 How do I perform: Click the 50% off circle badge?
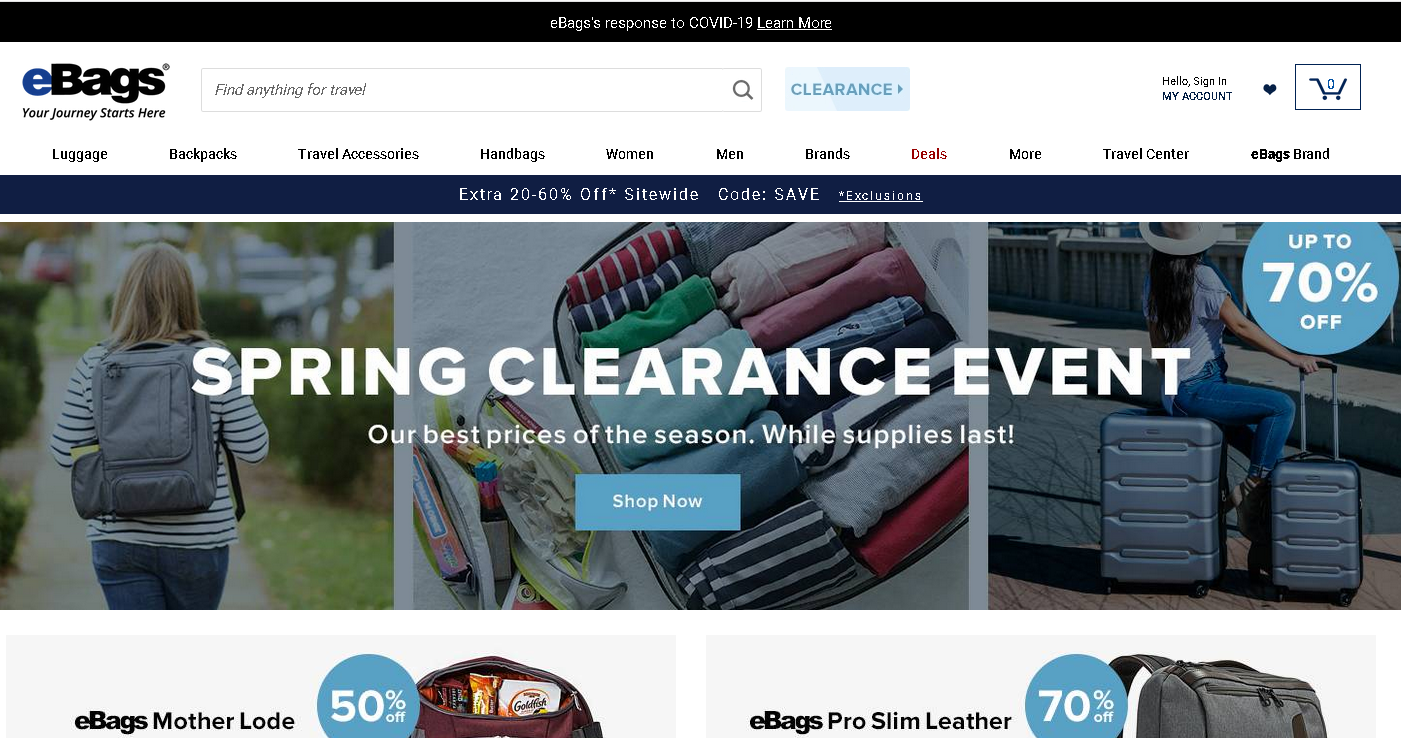[368, 703]
